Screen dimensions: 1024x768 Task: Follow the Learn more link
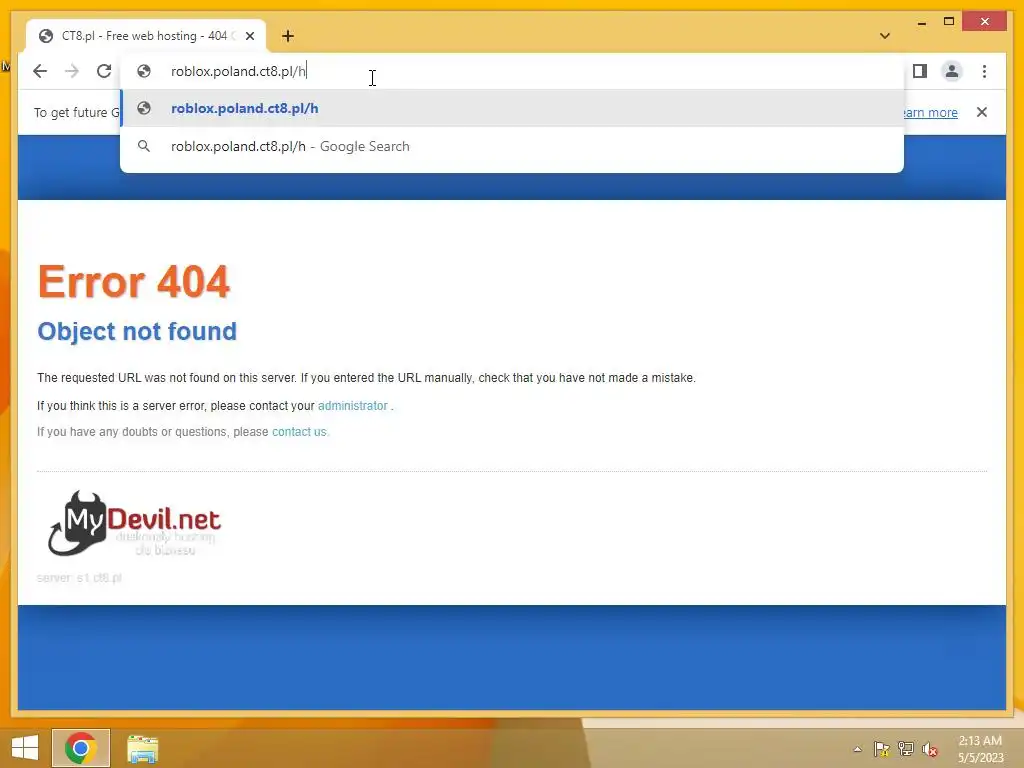click(x=930, y=112)
